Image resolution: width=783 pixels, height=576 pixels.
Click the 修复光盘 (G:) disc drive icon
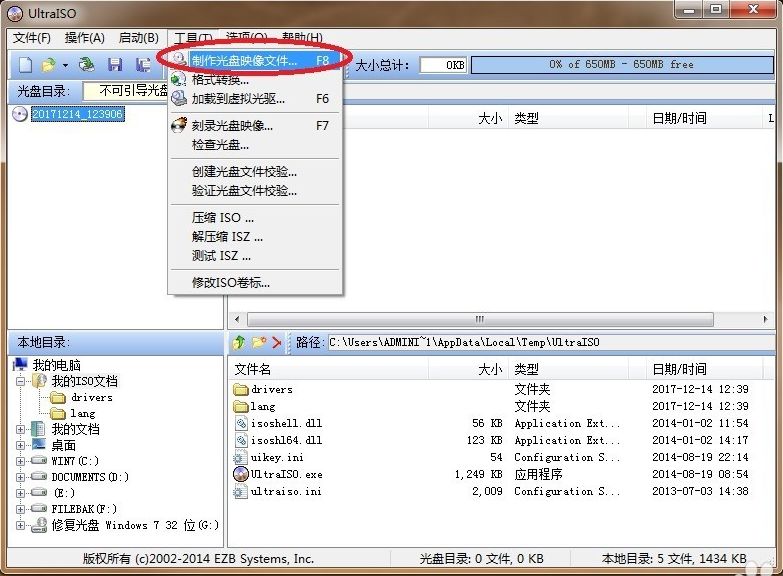click(39, 525)
